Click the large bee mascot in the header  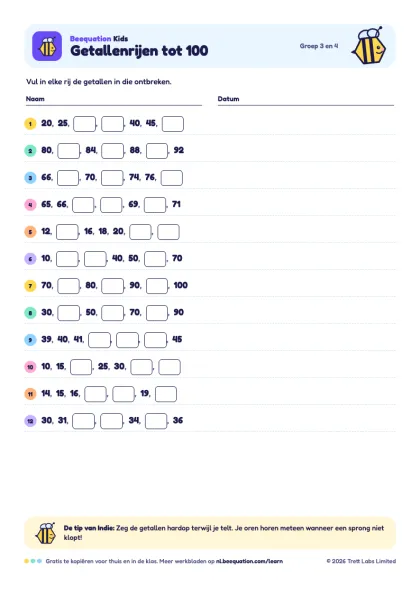(x=369, y=46)
